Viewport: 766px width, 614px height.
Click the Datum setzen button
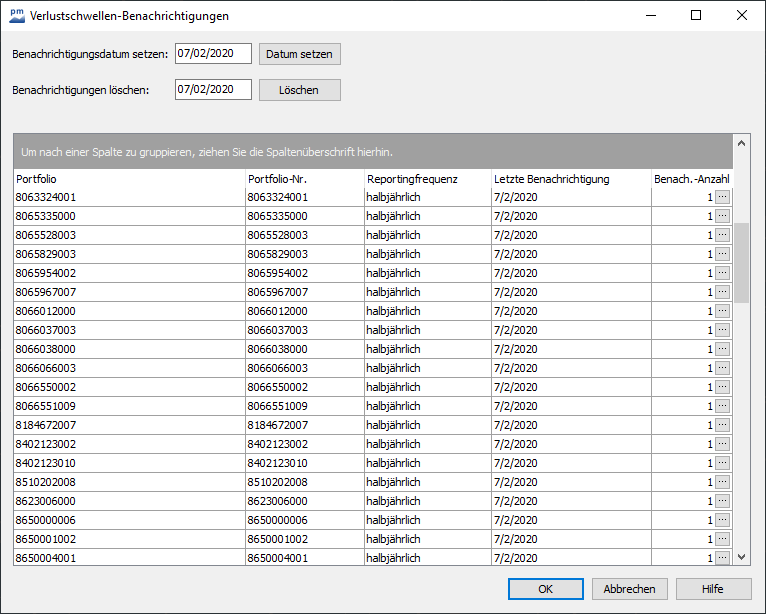pyautogui.click(x=299, y=54)
